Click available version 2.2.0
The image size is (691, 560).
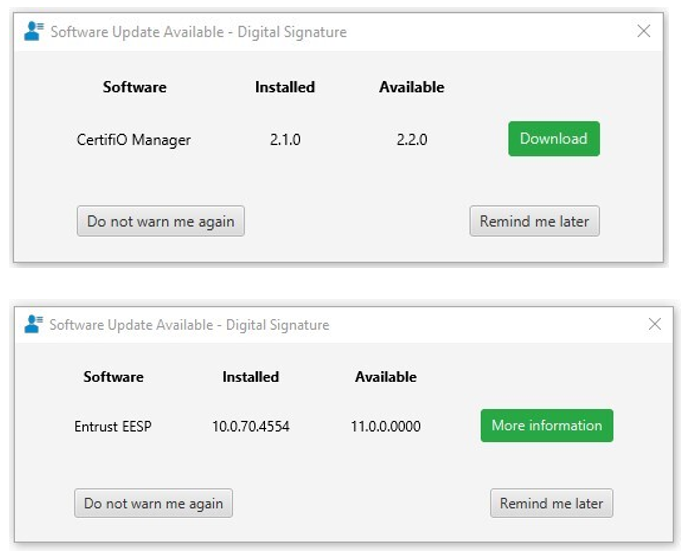(412, 140)
